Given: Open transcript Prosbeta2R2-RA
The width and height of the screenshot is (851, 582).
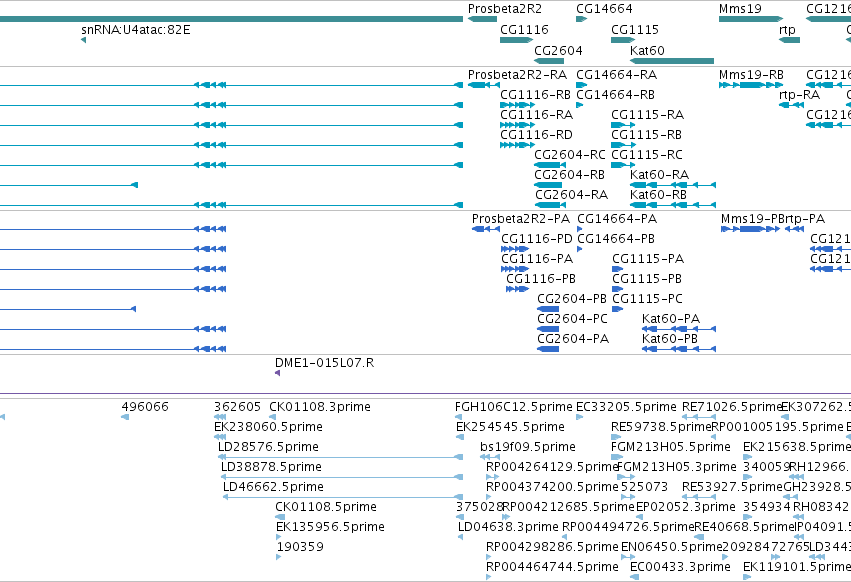Looking at the screenshot, I should click(x=517, y=74).
